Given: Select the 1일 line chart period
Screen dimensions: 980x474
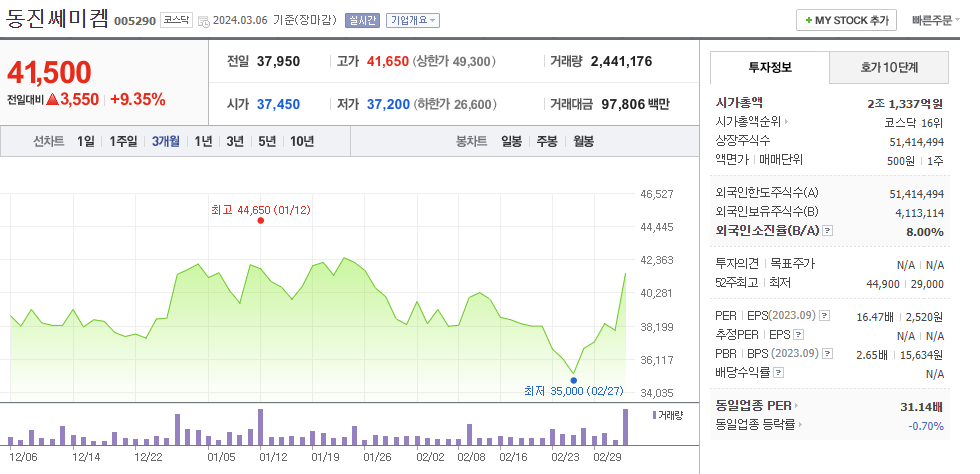Looking at the screenshot, I should pyautogui.click(x=86, y=141).
